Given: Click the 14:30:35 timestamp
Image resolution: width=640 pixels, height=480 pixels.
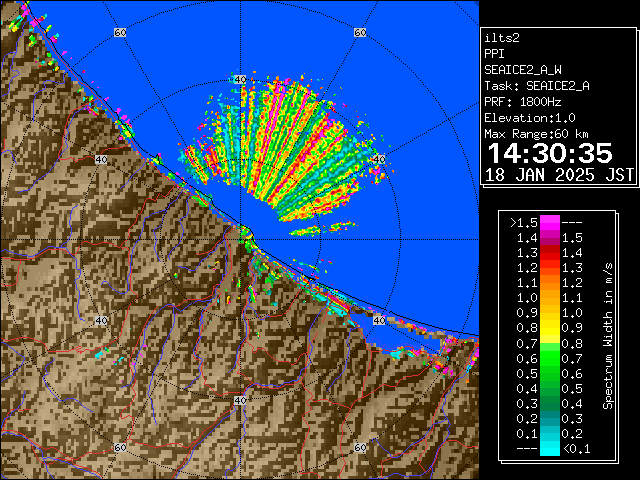Looking at the screenshot, I should click(550, 153).
